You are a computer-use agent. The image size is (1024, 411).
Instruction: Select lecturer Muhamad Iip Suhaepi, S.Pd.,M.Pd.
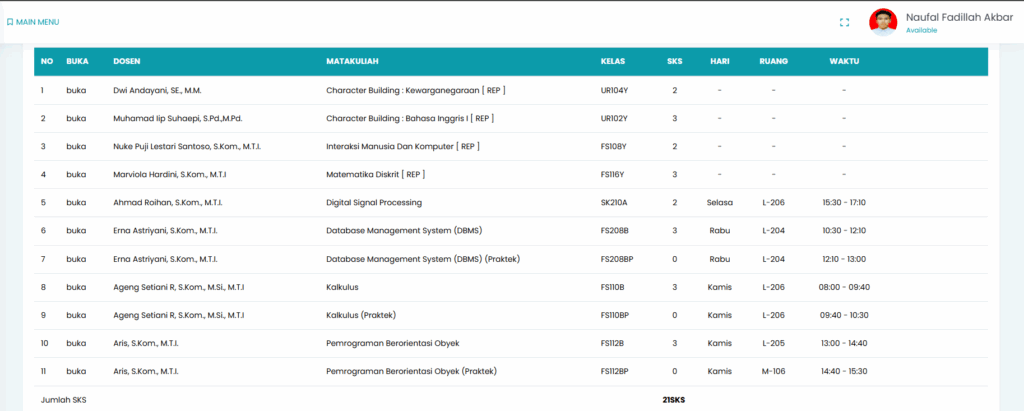(x=178, y=118)
